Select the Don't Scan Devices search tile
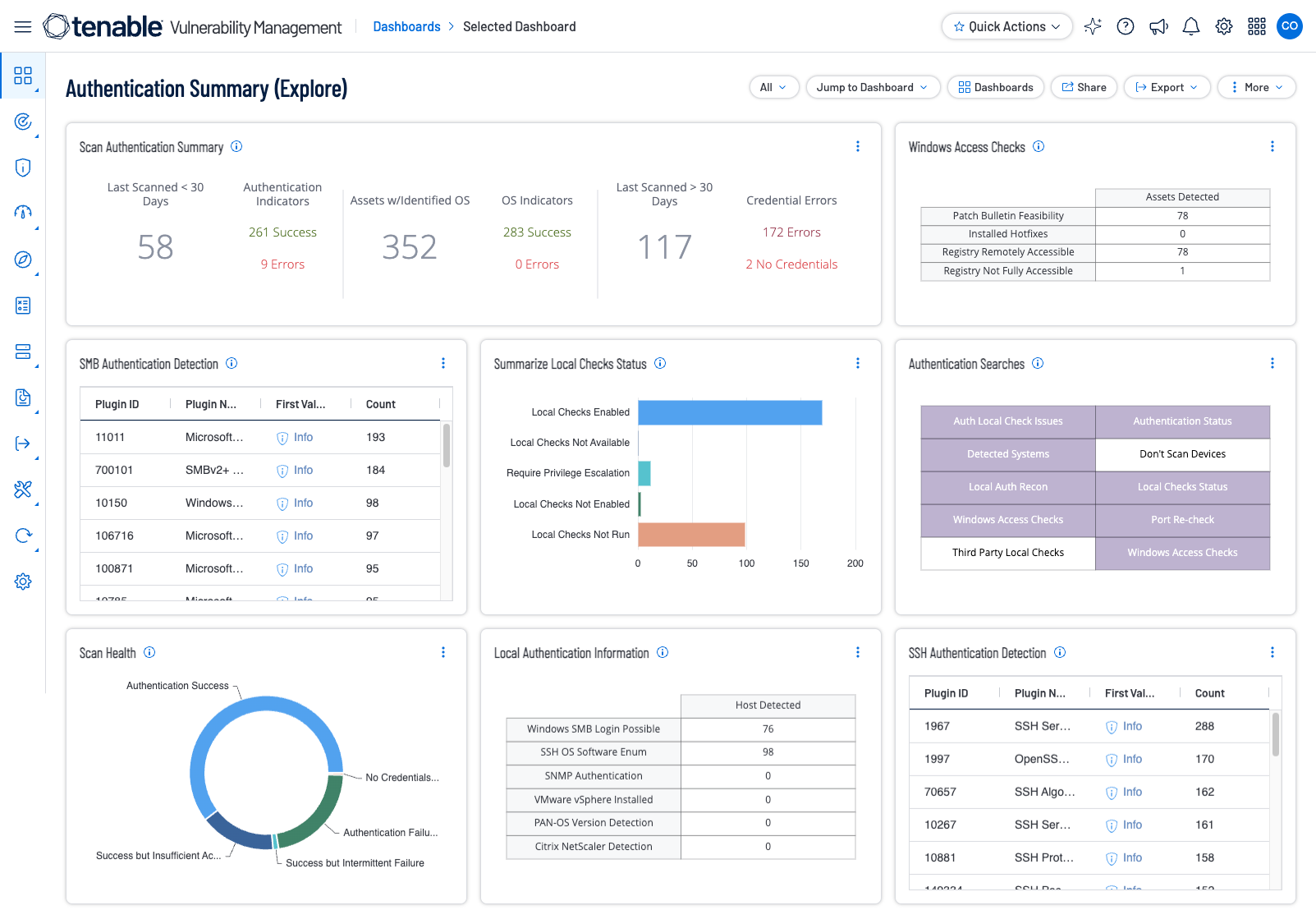This screenshot has width=1316, height=924. coord(1182,454)
